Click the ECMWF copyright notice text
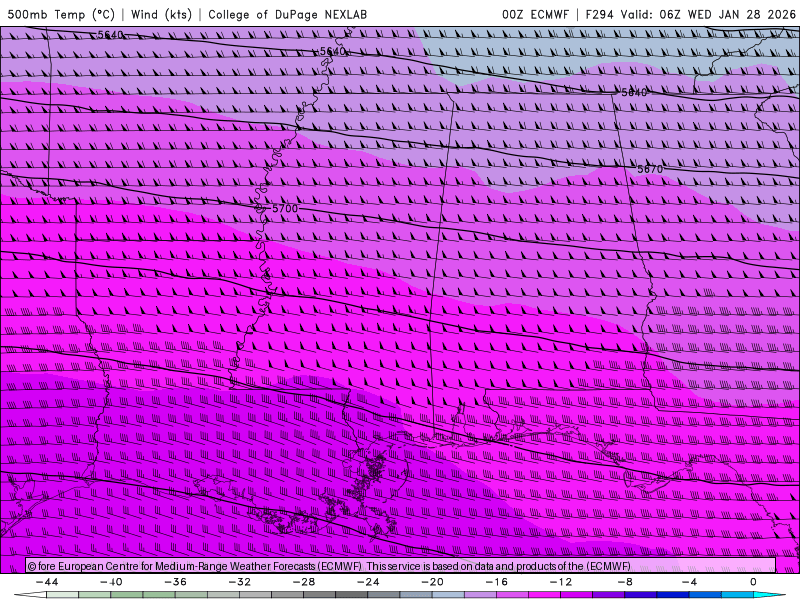This screenshot has height=600, width=800. click(329, 566)
